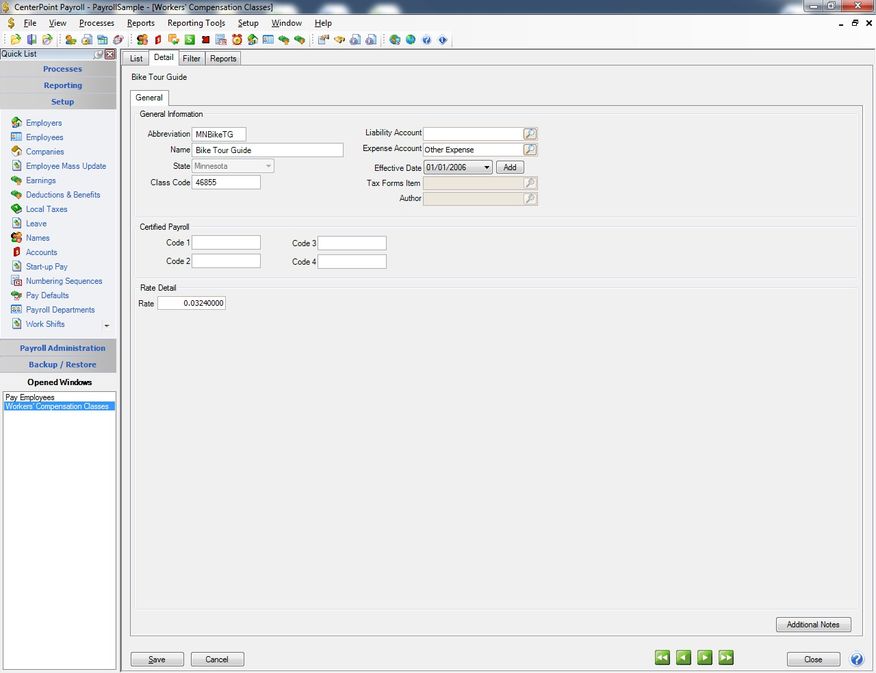
Task: Select Pay Employees in Opened Windows list
Action: tap(30, 397)
